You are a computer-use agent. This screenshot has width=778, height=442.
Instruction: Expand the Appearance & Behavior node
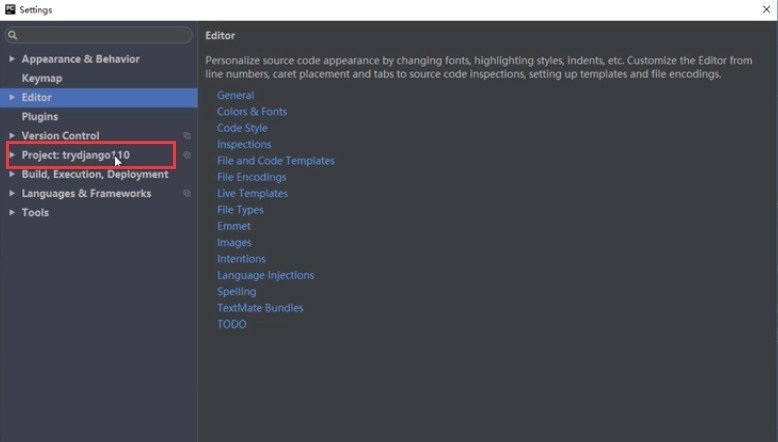click(x=12, y=59)
